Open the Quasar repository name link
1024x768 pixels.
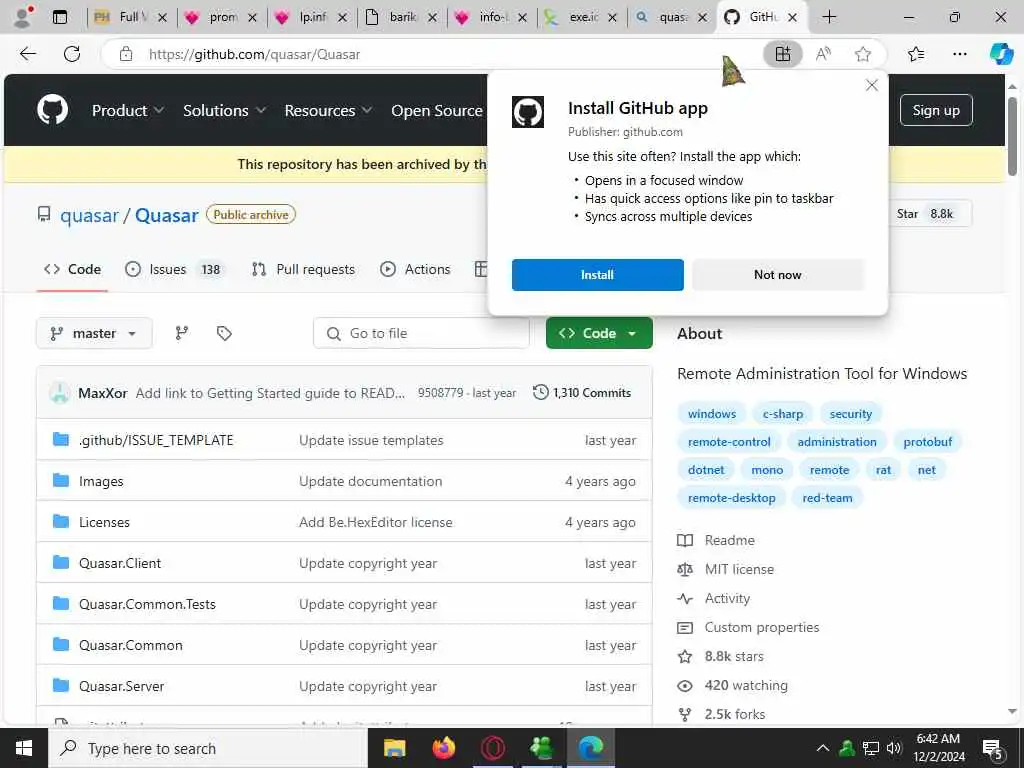[167, 215]
